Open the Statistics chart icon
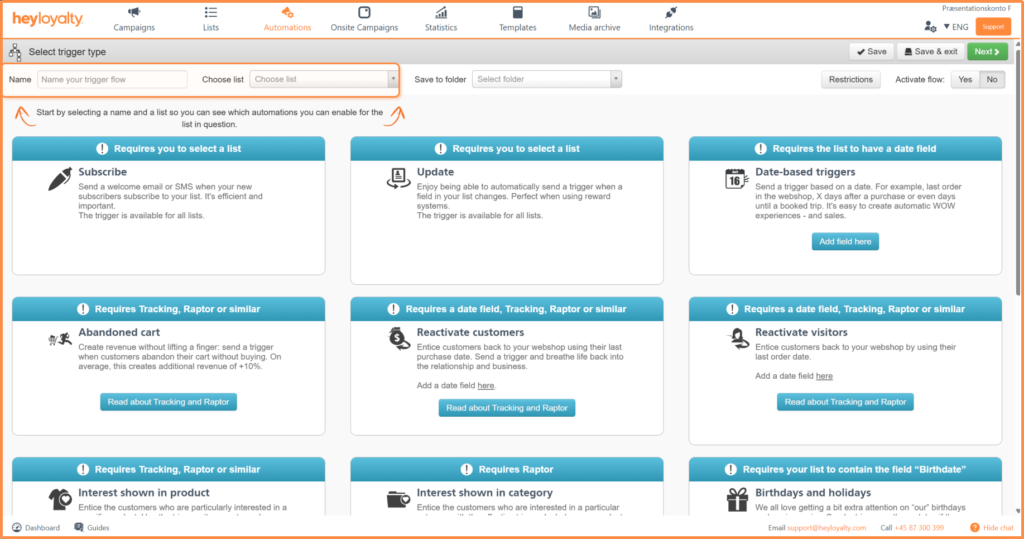 [441, 12]
